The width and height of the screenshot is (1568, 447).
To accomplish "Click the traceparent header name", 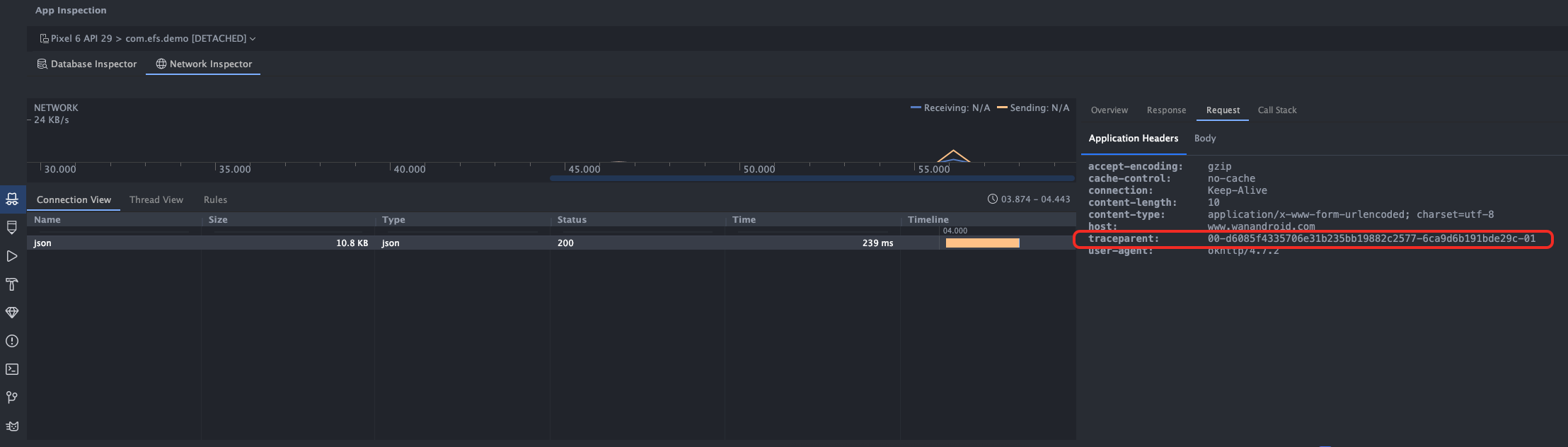I will (1124, 238).
